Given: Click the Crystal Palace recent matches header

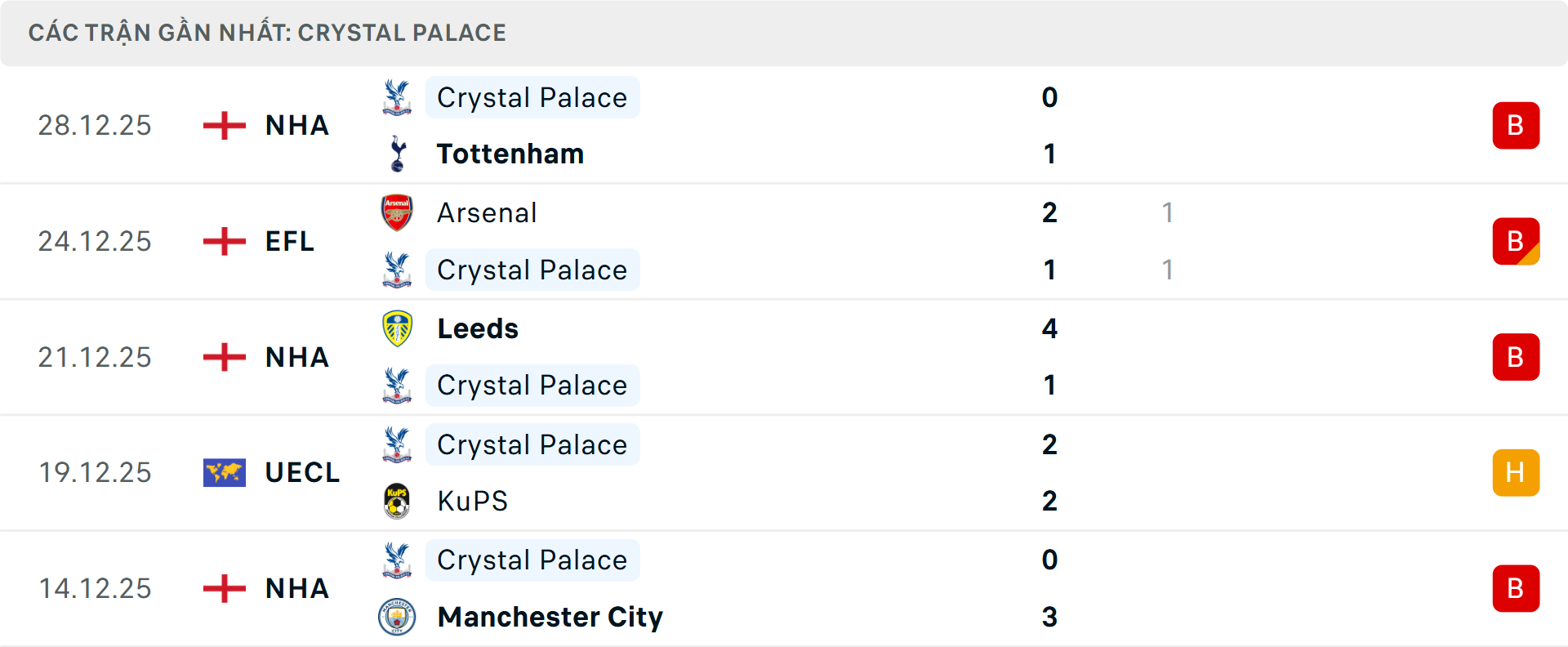Looking at the screenshot, I should pos(267,33).
